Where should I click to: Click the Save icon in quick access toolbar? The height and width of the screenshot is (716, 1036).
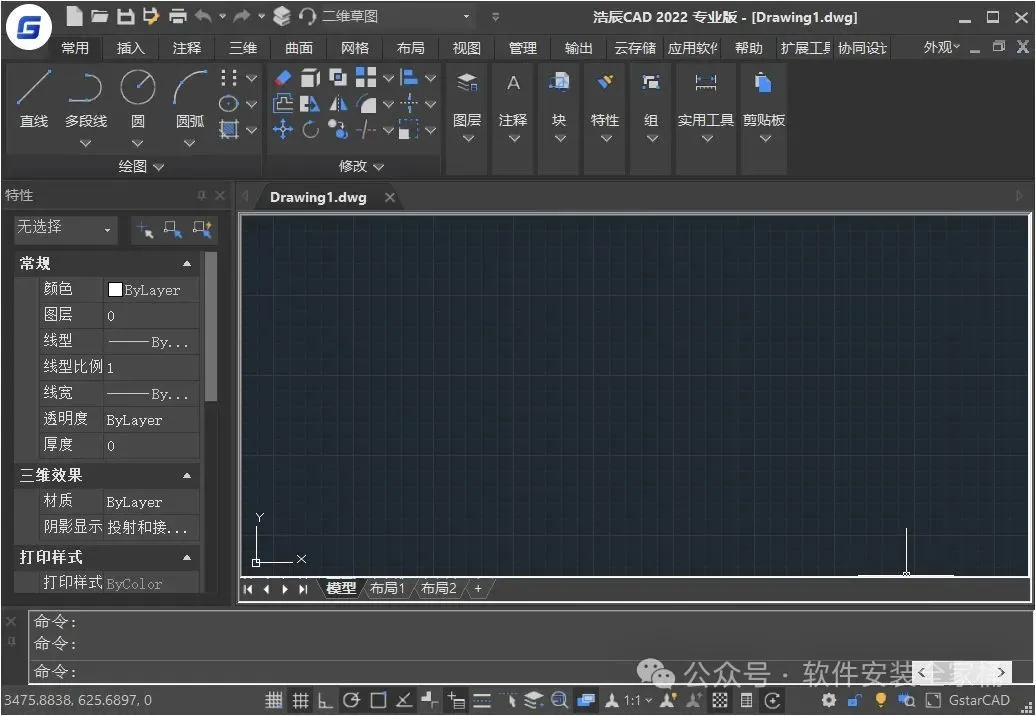click(125, 16)
